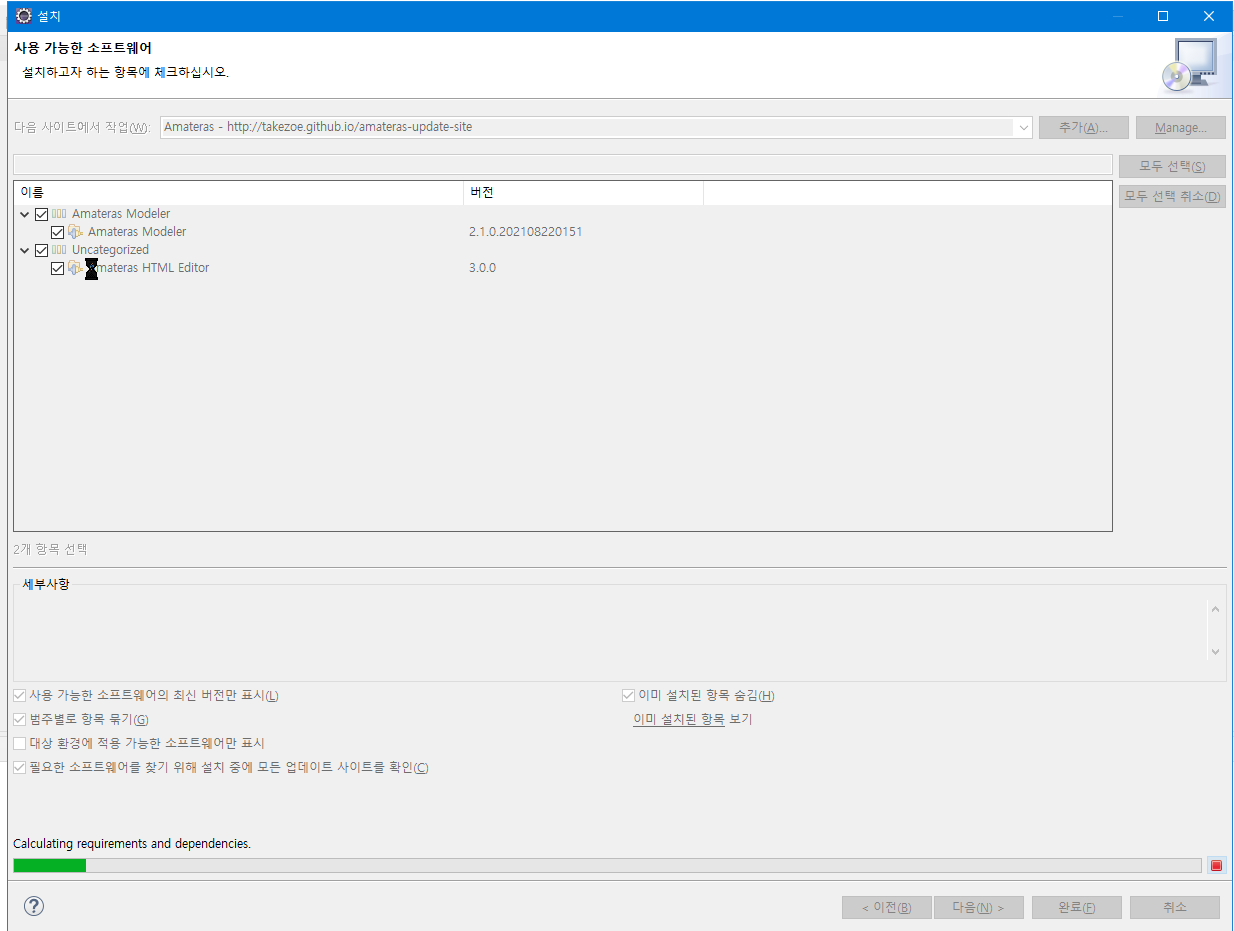Click the filter text field above the list
This screenshot has width=1234, height=931.
tap(562, 165)
